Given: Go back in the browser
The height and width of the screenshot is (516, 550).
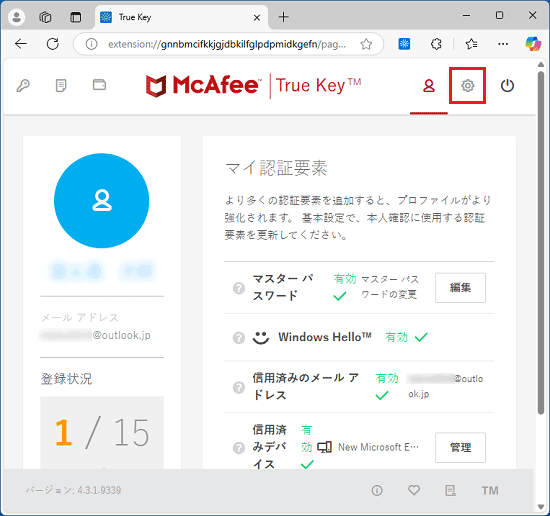Looking at the screenshot, I should tap(21, 44).
